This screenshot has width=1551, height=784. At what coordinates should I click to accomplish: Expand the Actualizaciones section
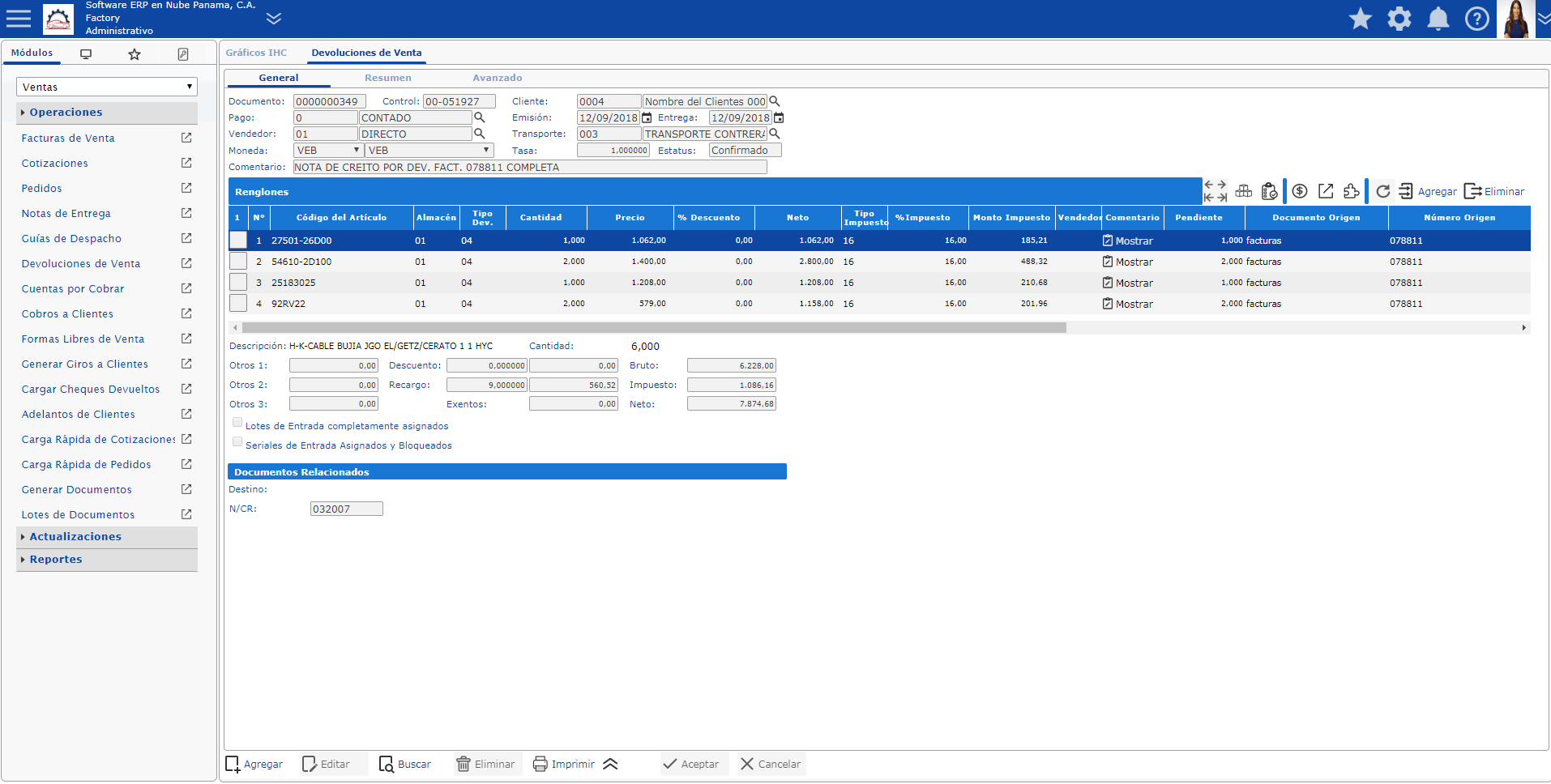click(75, 537)
